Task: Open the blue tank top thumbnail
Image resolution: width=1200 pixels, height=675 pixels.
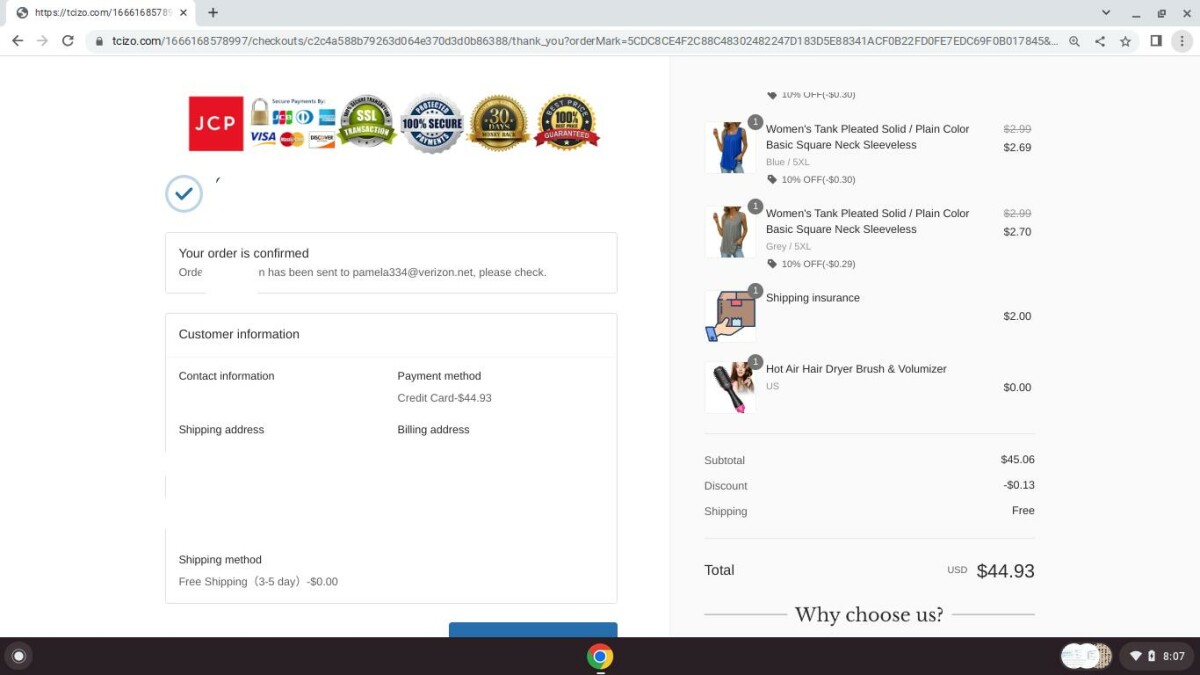Action: (728, 148)
